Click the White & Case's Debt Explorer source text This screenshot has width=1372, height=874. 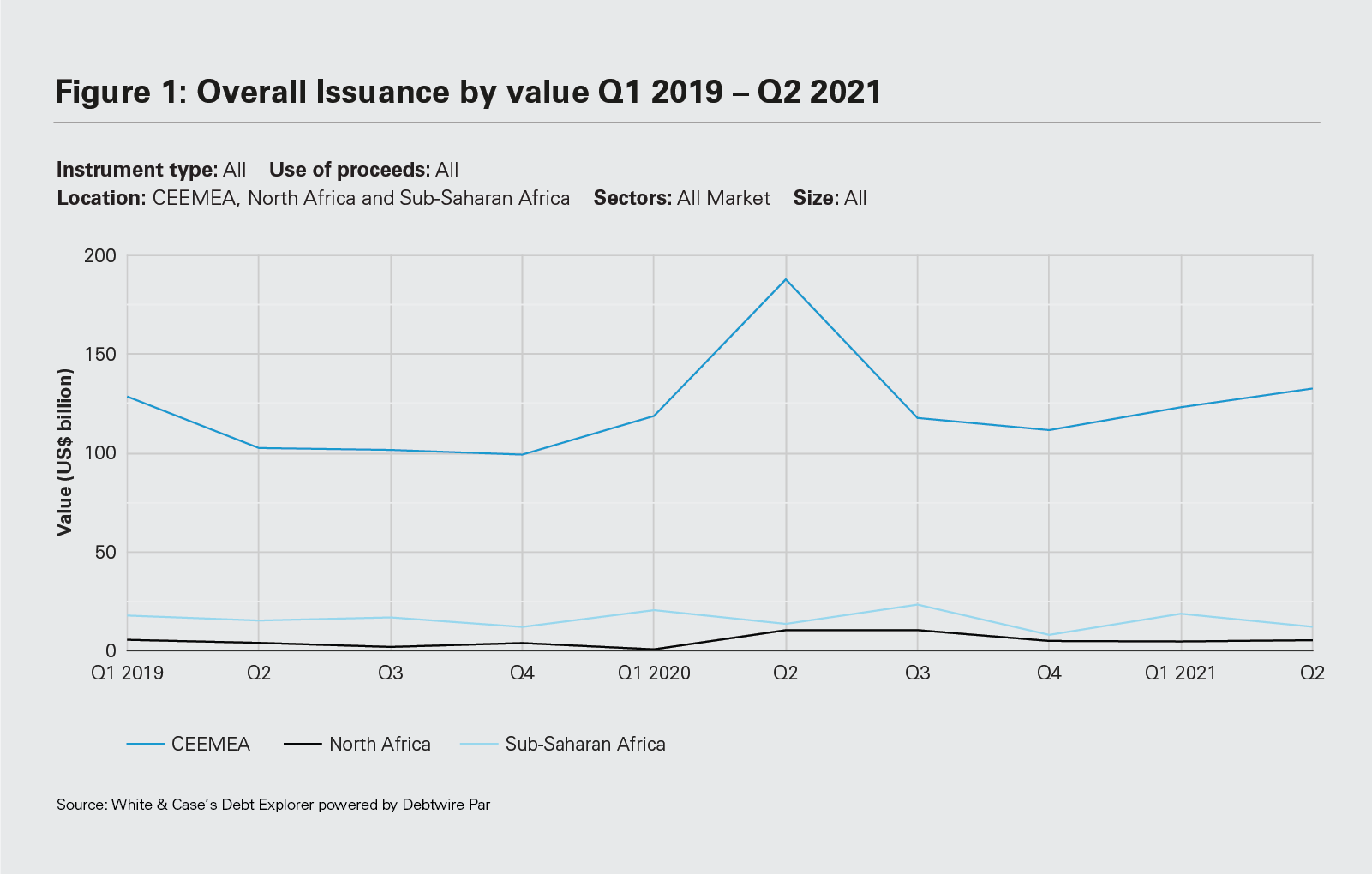pos(273,805)
